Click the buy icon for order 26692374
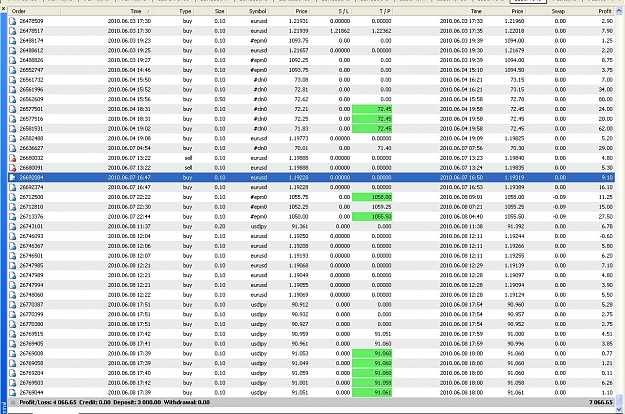Screen dimensions: 625x414 pyautogui.click(x=13, y=187)
